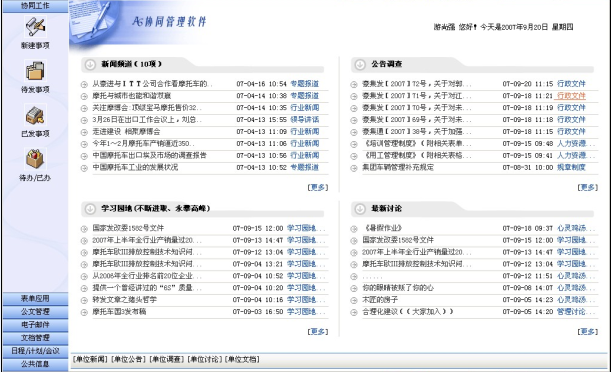Click 专题报道 link for 从泰进与ITT公司合作 row
The height and width of the screenshot is (372, 611).
pyautogui.click(x=305, y=84)
